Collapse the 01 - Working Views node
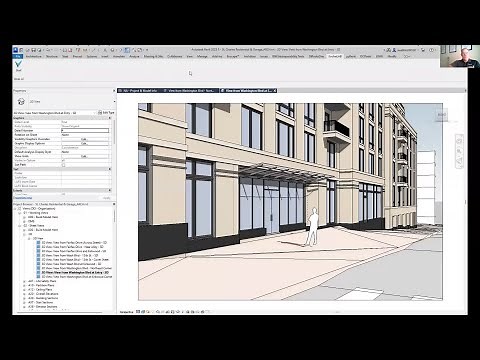The image size is (480, 360). click(20, 213)
